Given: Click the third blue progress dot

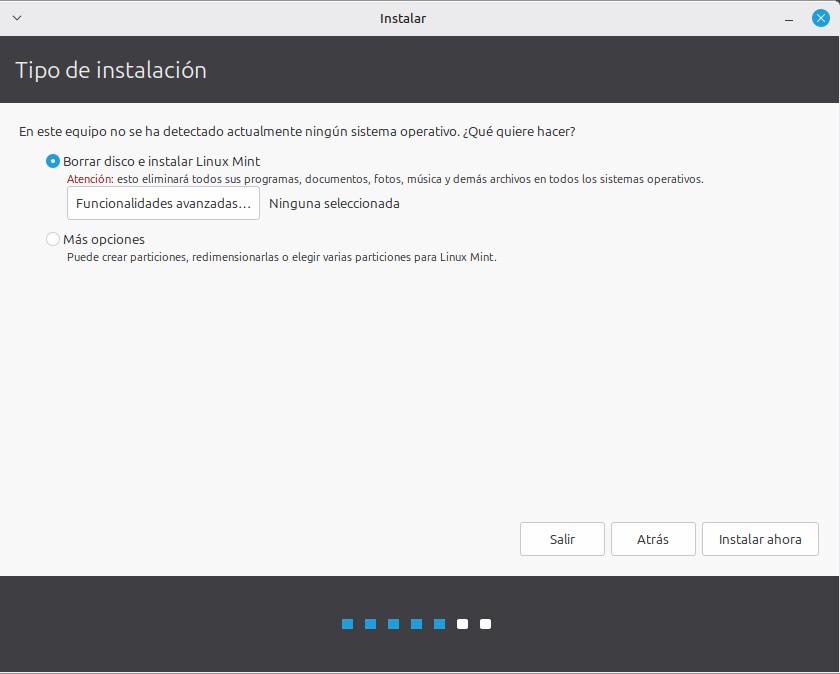Looking at the screenshot, I should click(394, 624).
